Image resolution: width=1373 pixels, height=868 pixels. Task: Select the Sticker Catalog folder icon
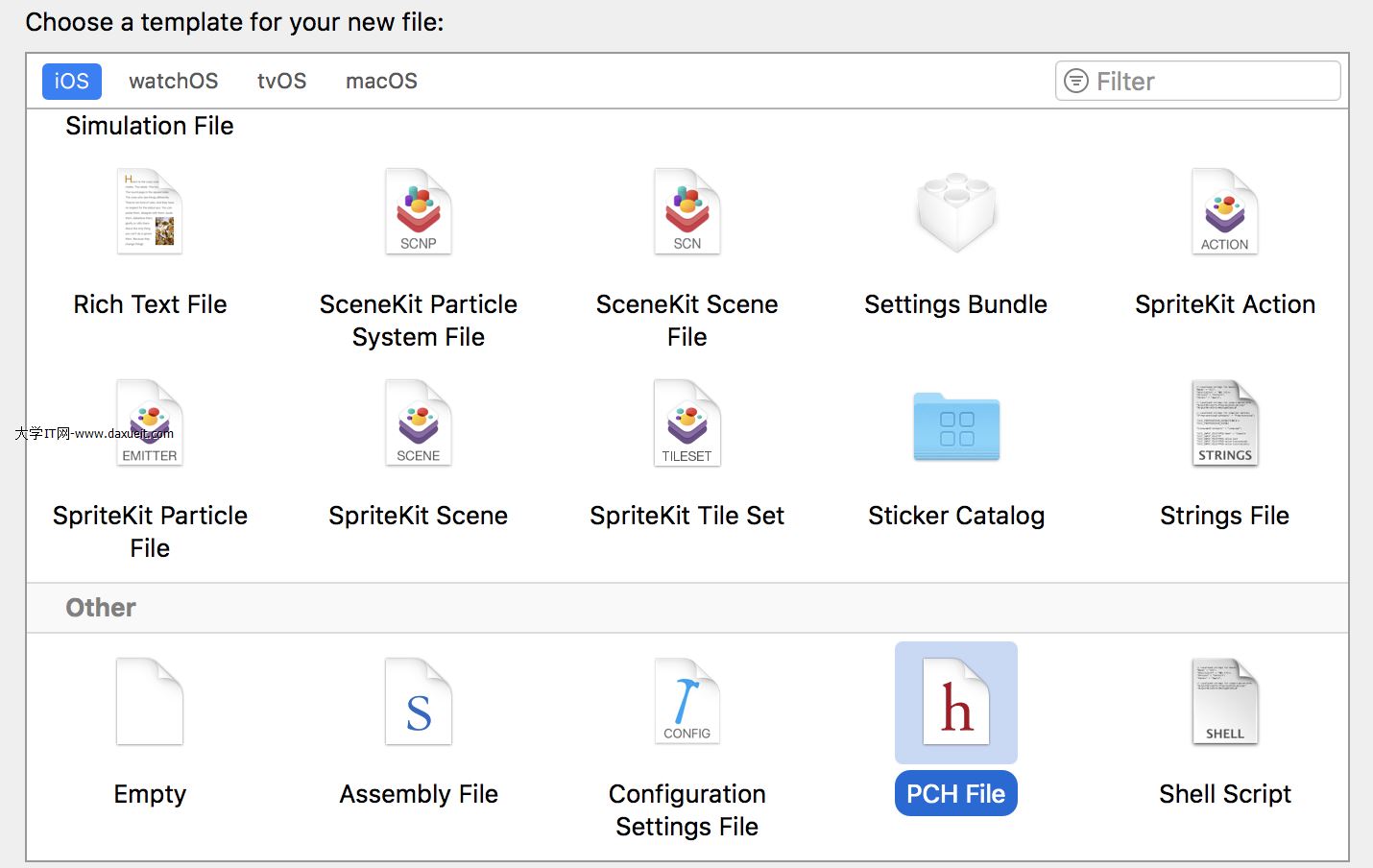click(x=956, y=425)
